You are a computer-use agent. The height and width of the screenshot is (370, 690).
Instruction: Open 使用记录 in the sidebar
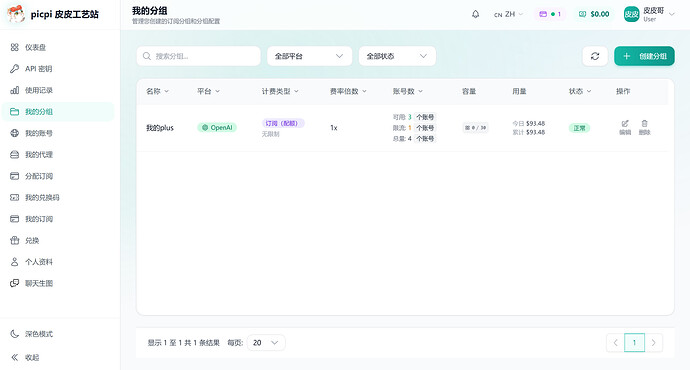(58, 90)
